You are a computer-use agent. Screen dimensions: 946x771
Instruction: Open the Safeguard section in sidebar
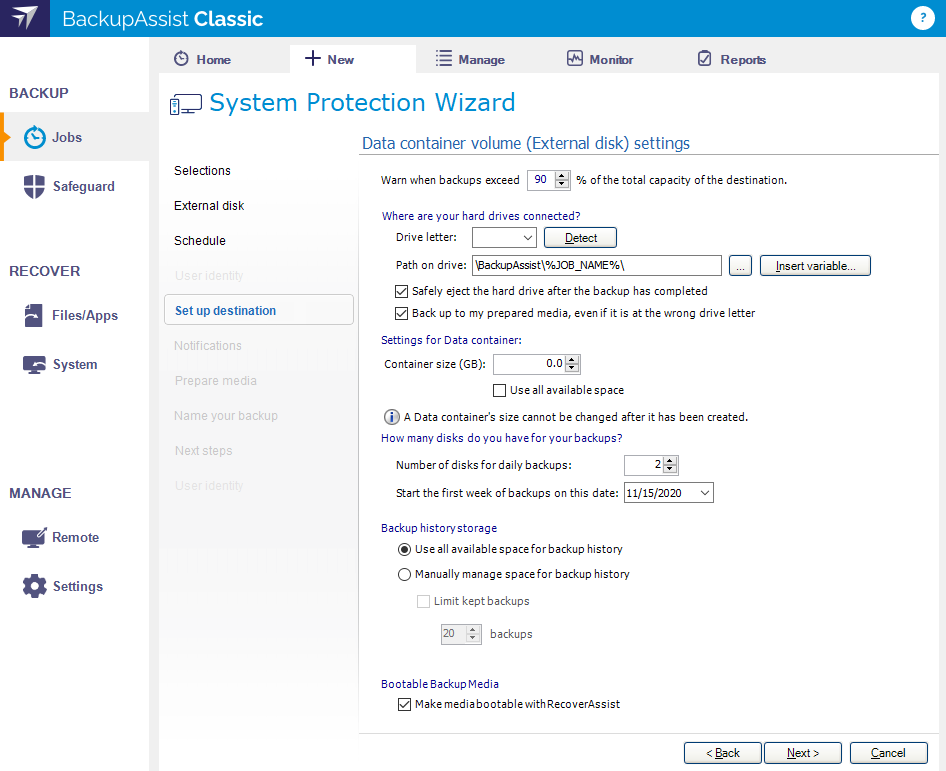(75, 186)
